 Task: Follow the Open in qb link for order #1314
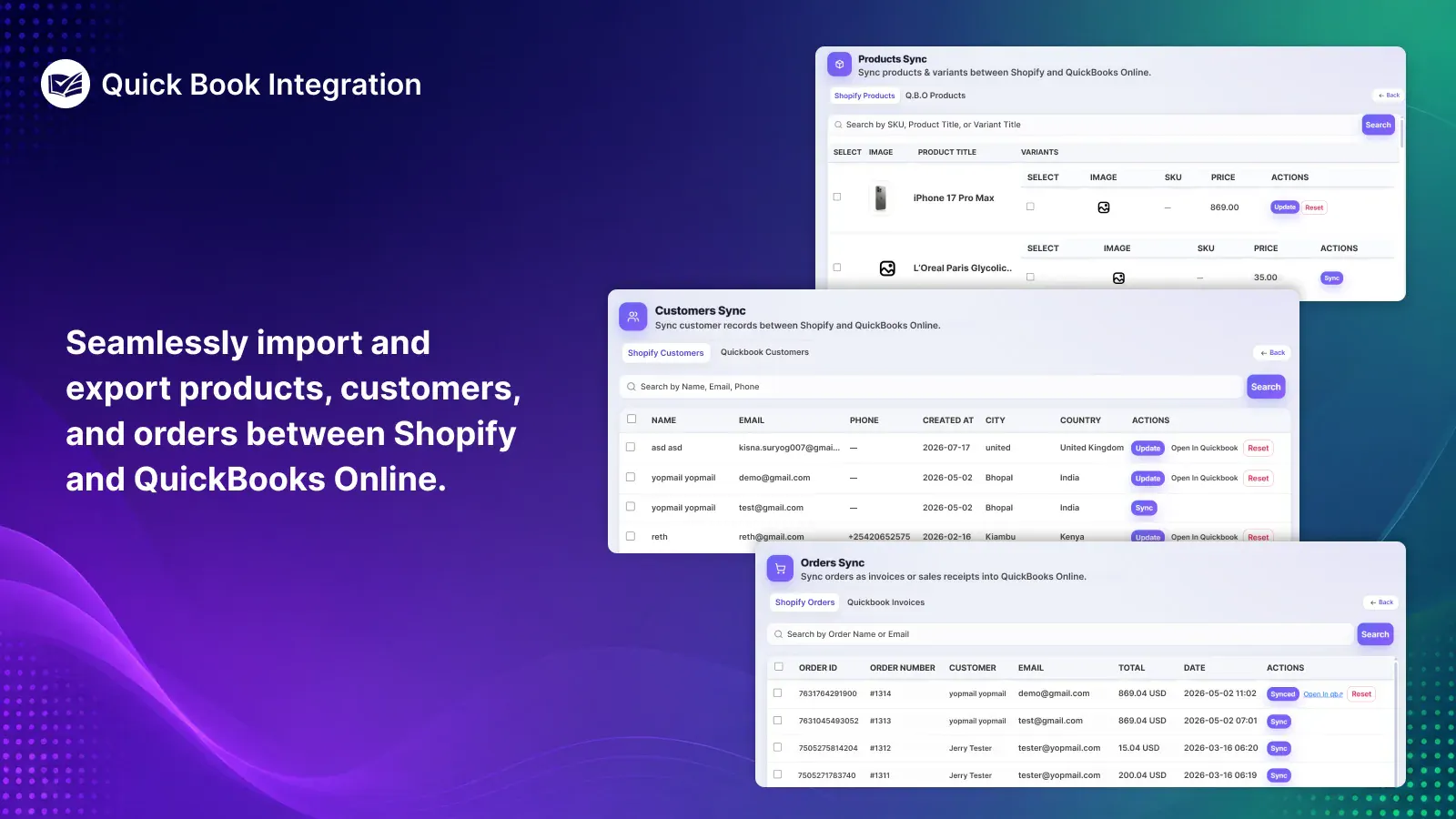tap(1323, 694)
